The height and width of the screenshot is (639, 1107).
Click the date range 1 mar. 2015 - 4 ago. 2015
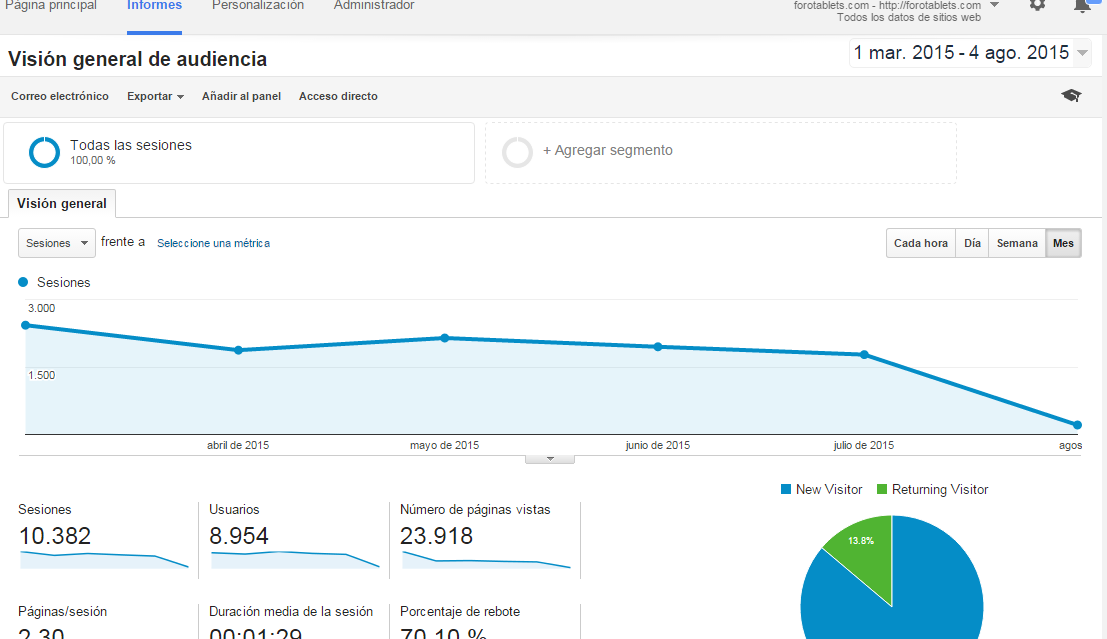coord(962,53)
